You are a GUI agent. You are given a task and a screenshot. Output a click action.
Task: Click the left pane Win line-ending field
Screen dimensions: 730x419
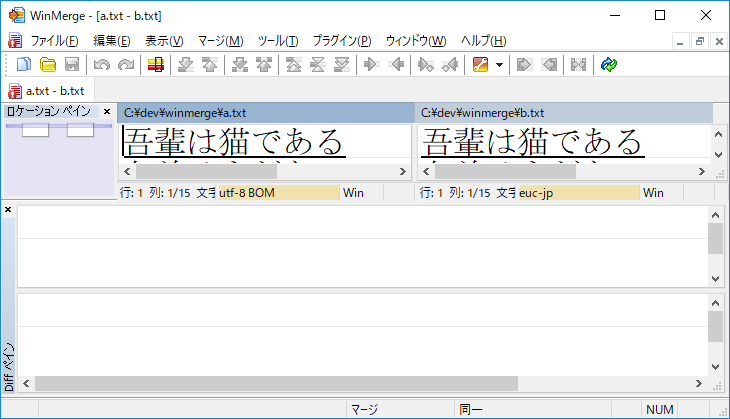click(362, 193)
